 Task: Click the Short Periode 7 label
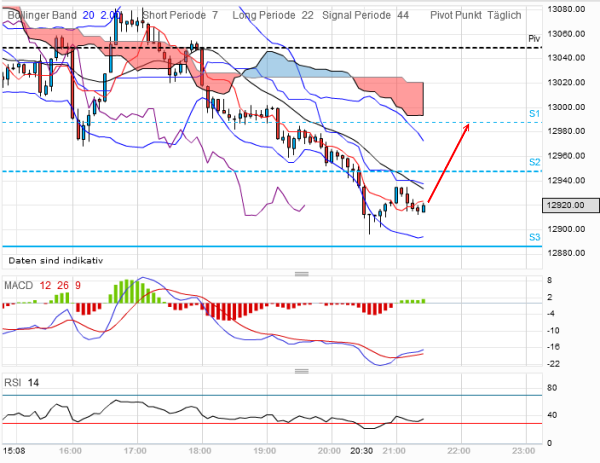(x=180, y=15)
